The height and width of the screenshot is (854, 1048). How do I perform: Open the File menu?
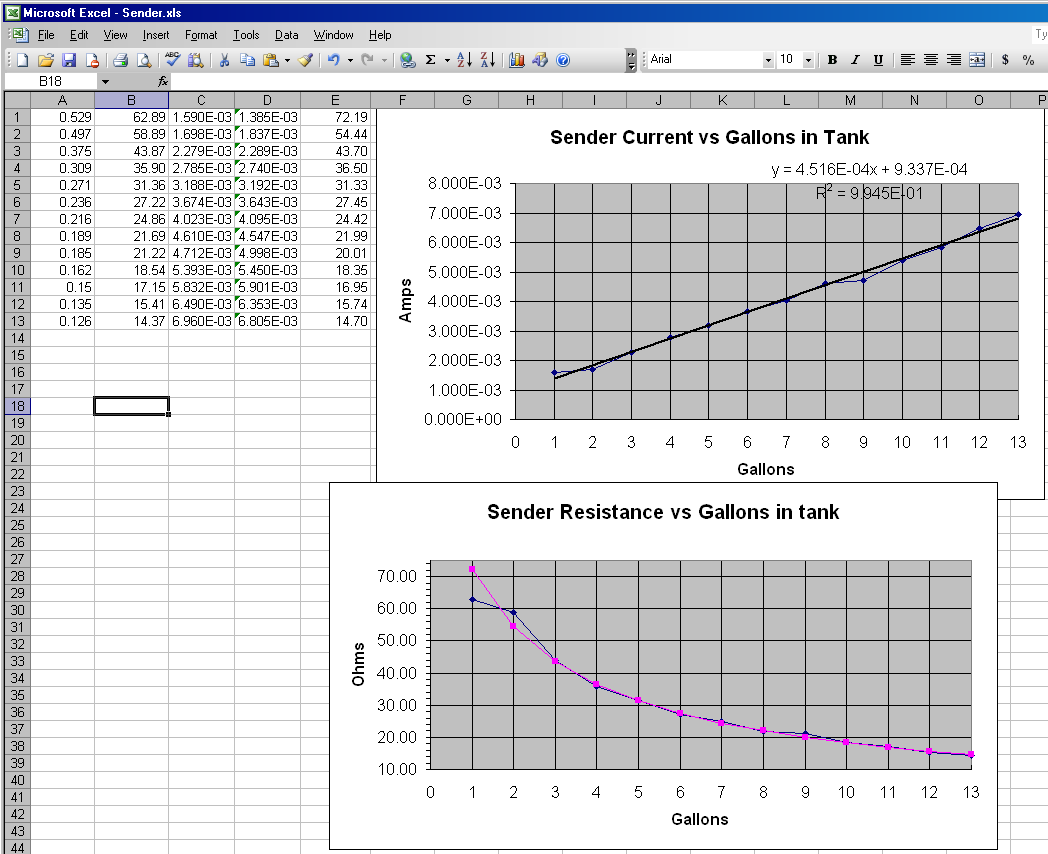tap(46, 35)
